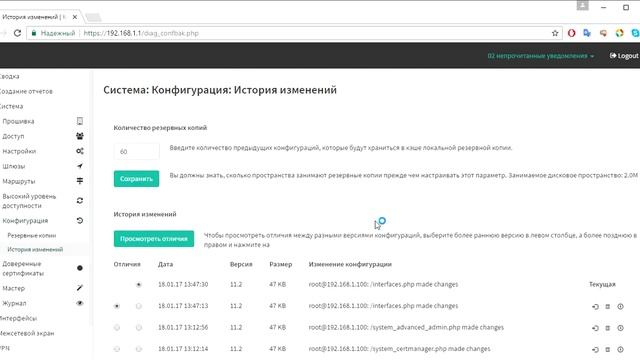Viewport: 640px width, 360px height.
Task: Click the Мастер wand icon in sidebar
Action: [80, 288]
